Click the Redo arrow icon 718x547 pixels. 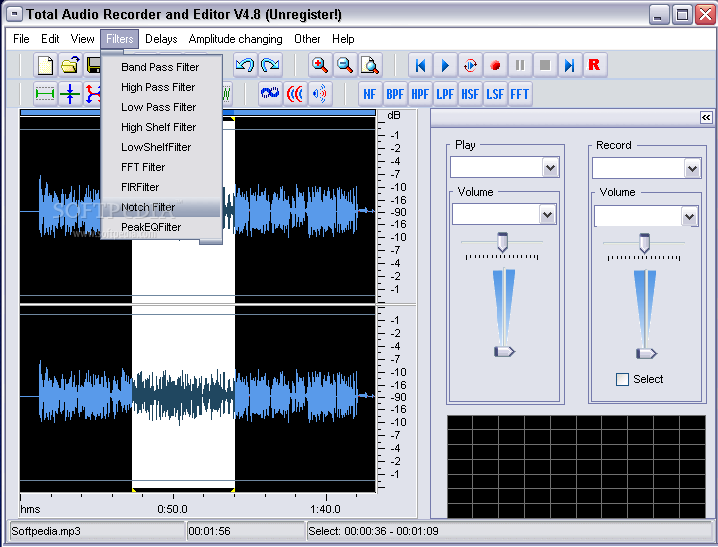(x=270, y=65)
